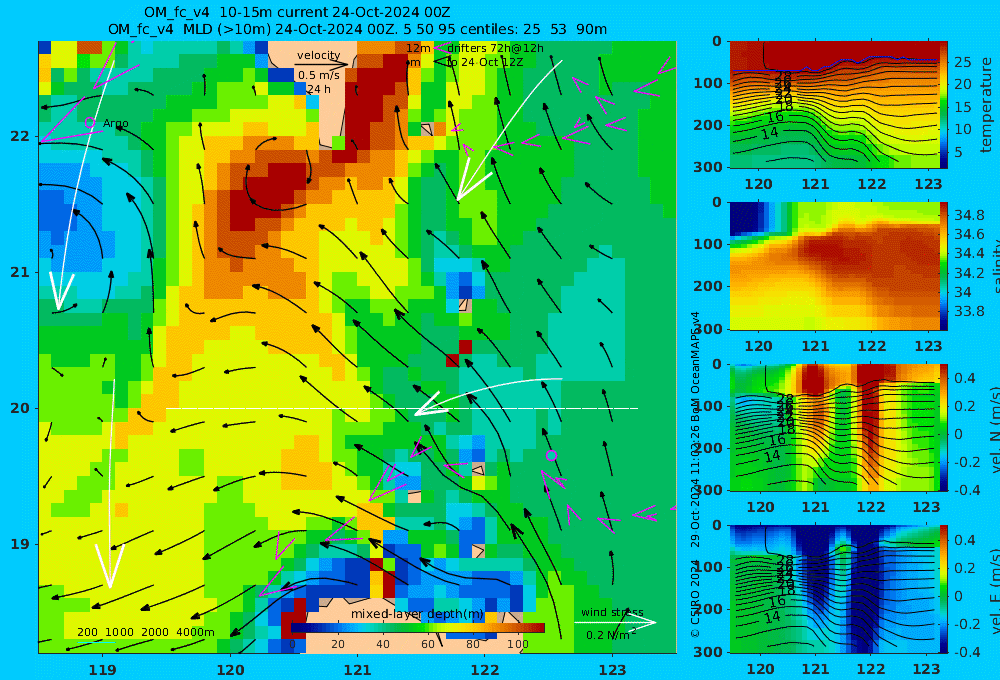
Task: Click latitude tick 20 on the main map
Action: tap(20, 408)
